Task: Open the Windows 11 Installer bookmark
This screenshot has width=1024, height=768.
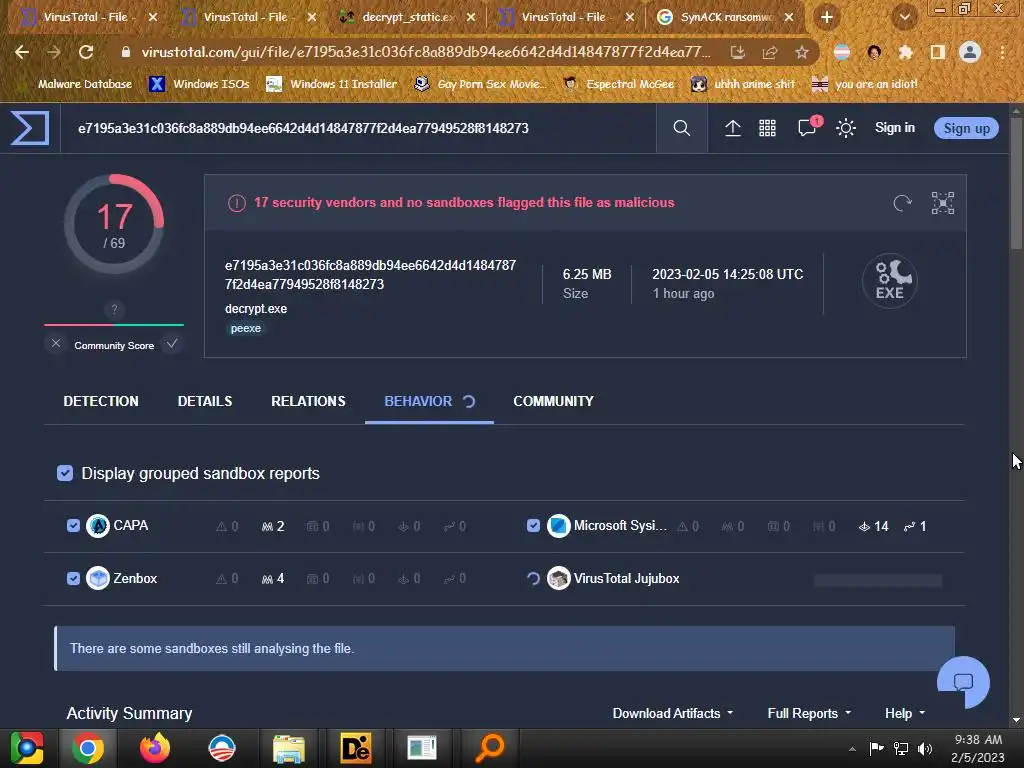Action: (332, 84)
